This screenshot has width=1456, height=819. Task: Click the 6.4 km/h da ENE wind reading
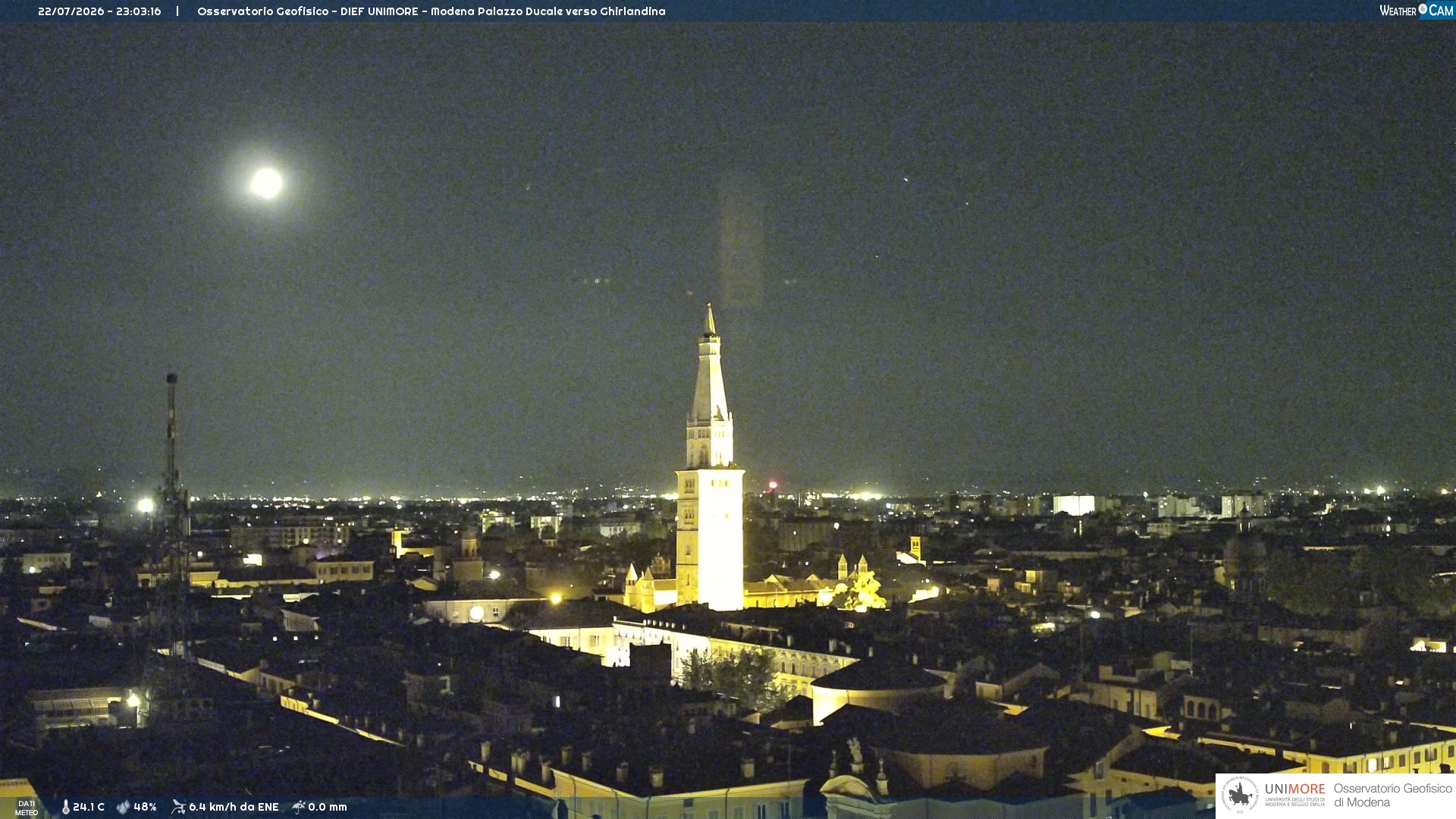234,808
